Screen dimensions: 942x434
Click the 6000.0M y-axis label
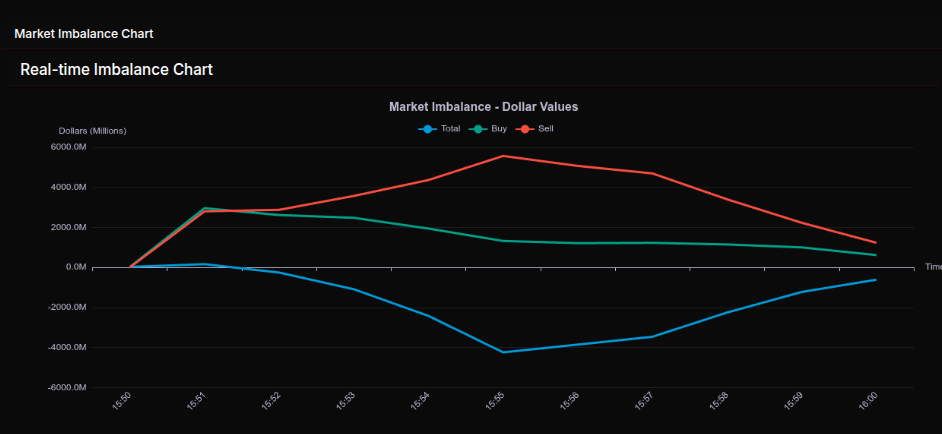[x=68, y=147]
